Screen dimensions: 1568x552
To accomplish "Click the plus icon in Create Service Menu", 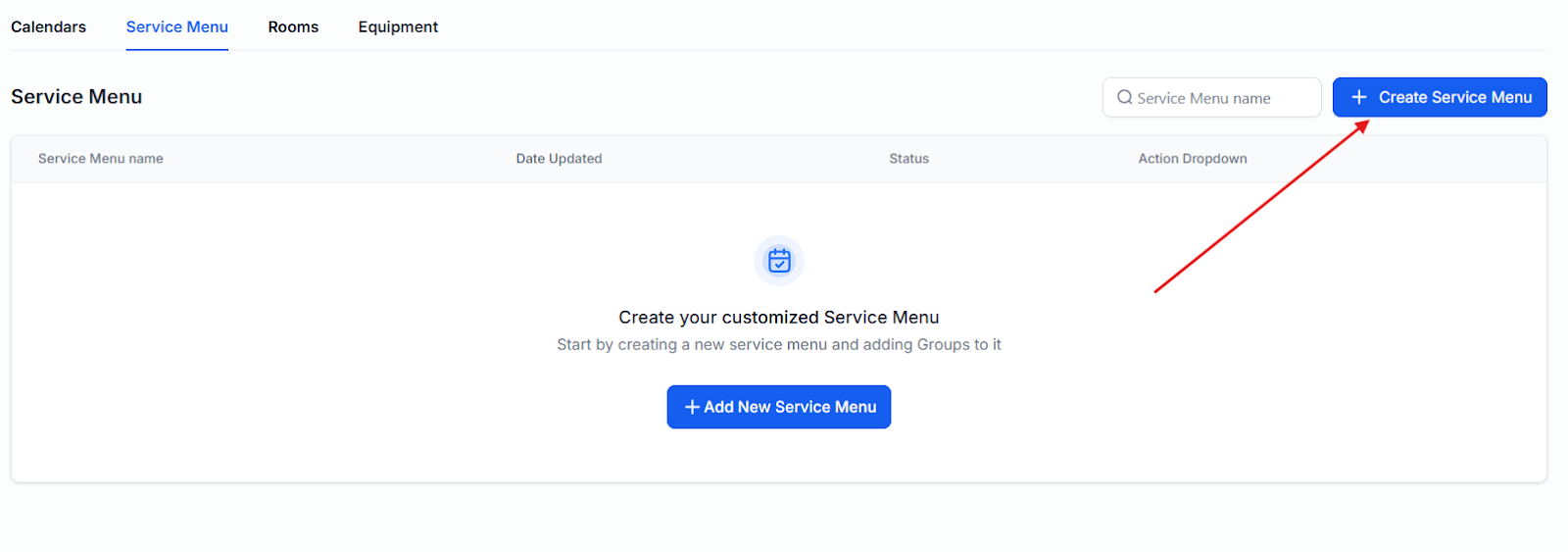I will click(x=1358, y=97).
